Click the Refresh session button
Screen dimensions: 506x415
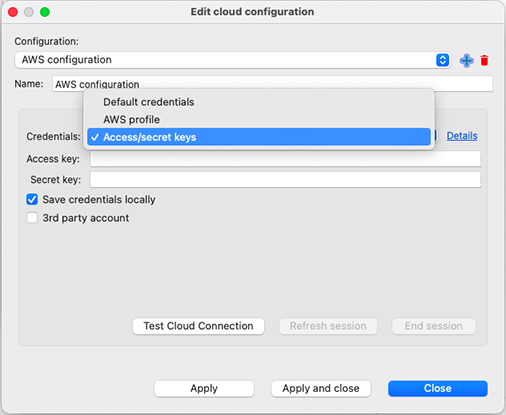328,326
